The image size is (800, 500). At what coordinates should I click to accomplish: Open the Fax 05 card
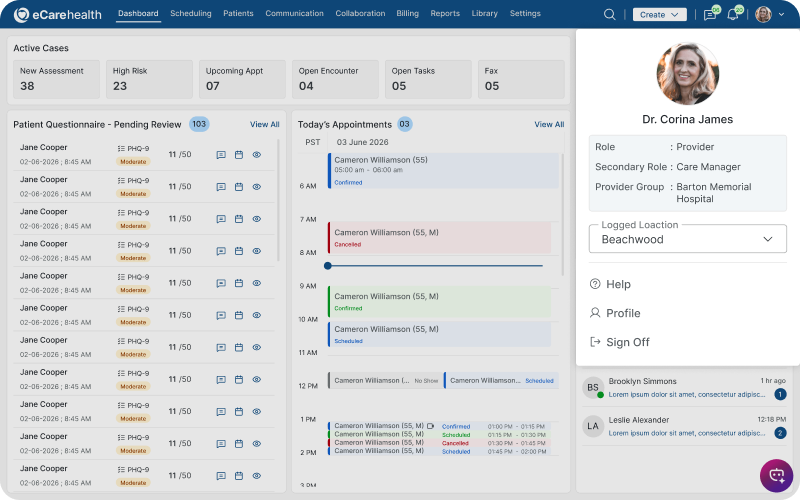pos(521,79)
